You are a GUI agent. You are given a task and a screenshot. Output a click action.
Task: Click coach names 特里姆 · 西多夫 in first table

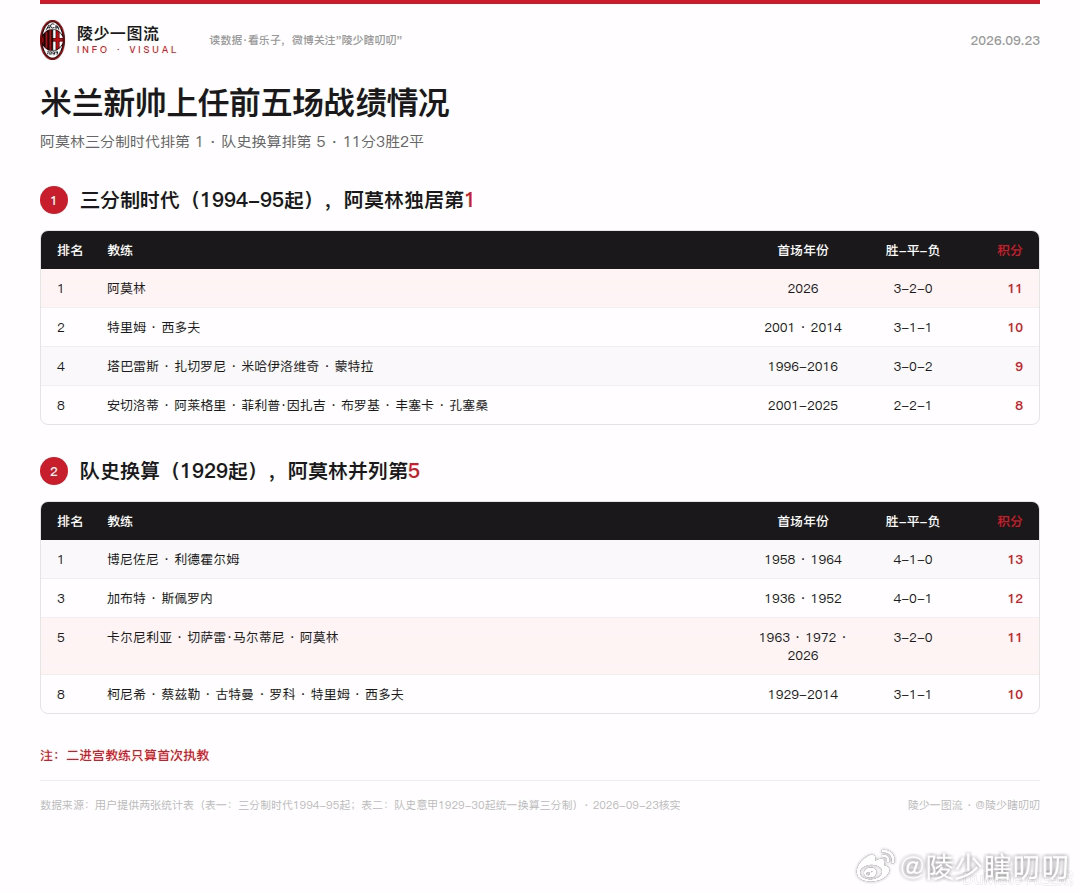tap(153, 328)
